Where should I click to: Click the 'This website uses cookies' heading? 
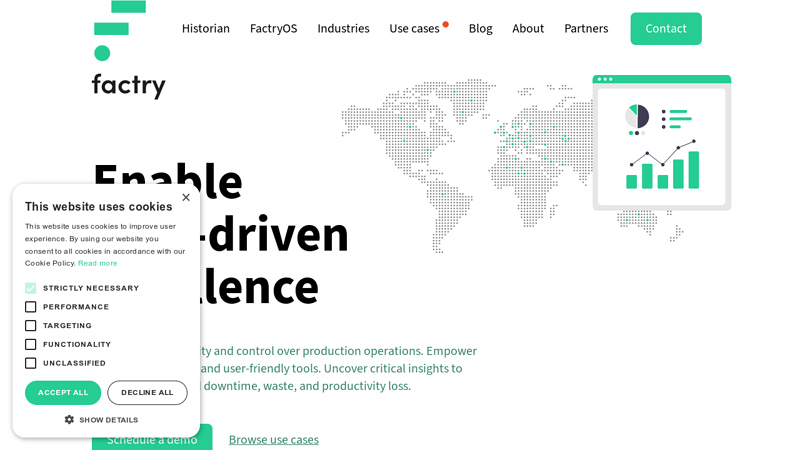(98, 207)
